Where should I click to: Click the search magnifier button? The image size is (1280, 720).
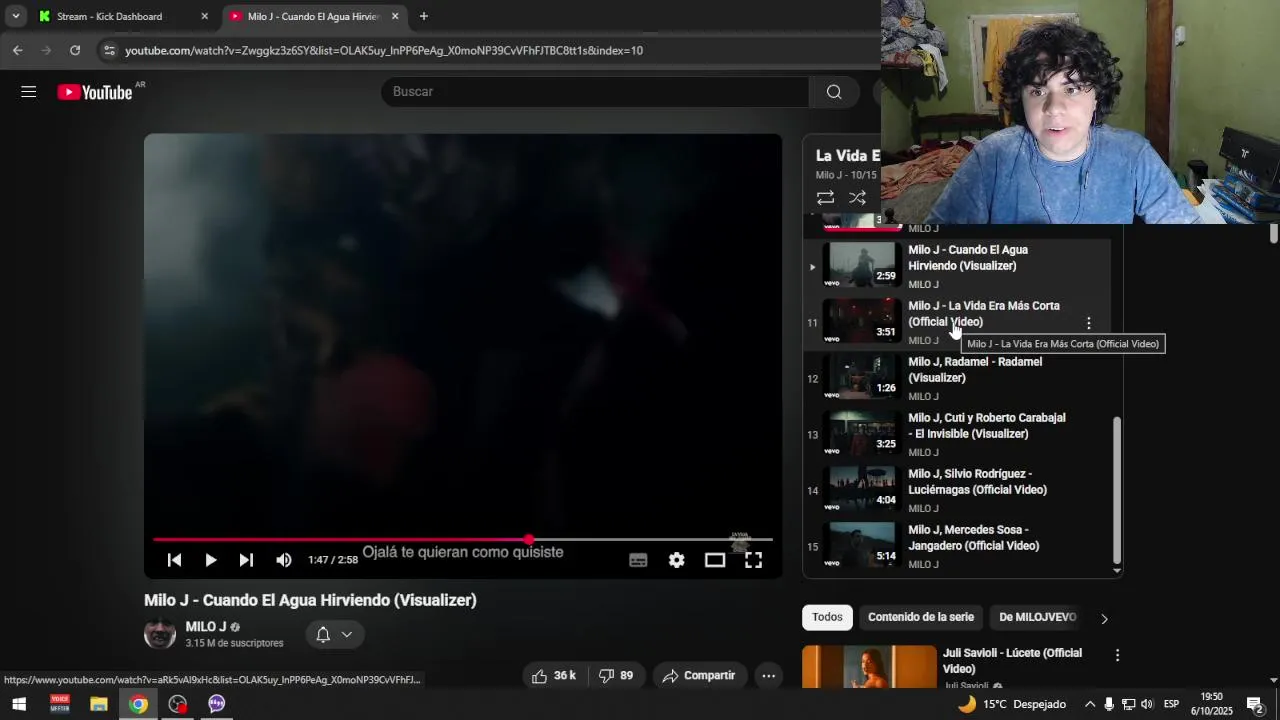834,92
